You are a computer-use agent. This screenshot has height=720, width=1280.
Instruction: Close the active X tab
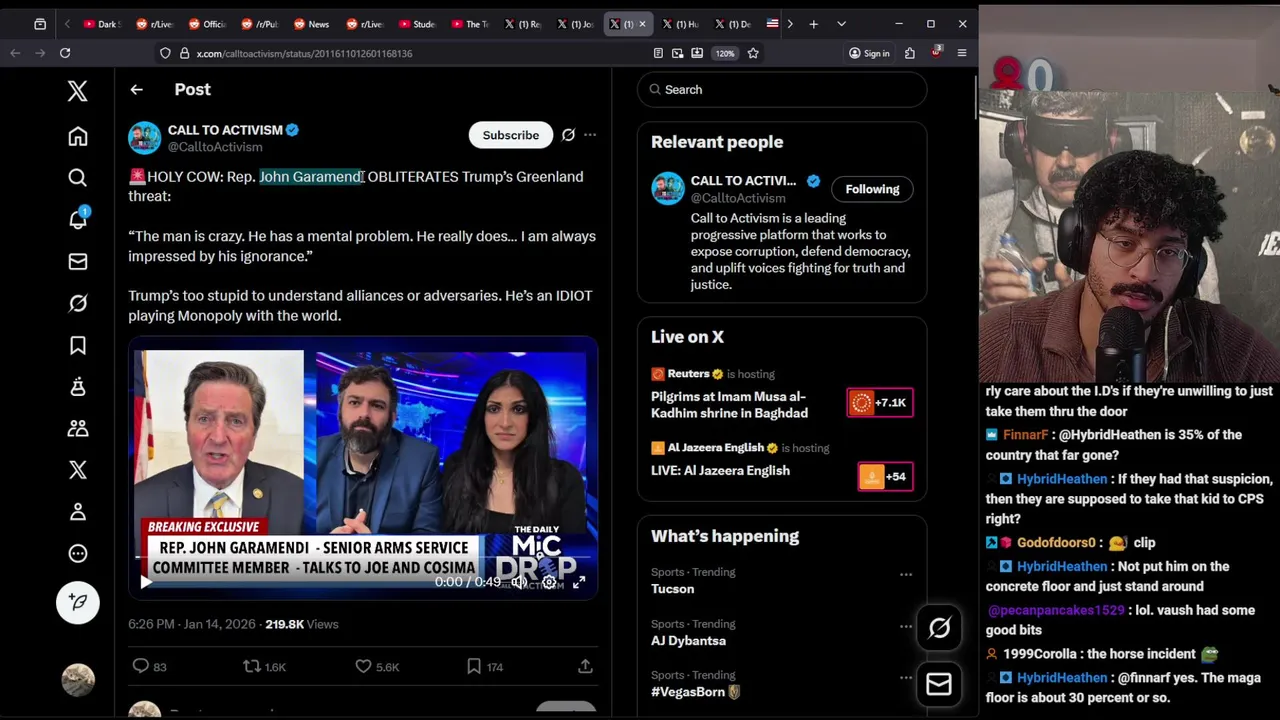(642, 24)
